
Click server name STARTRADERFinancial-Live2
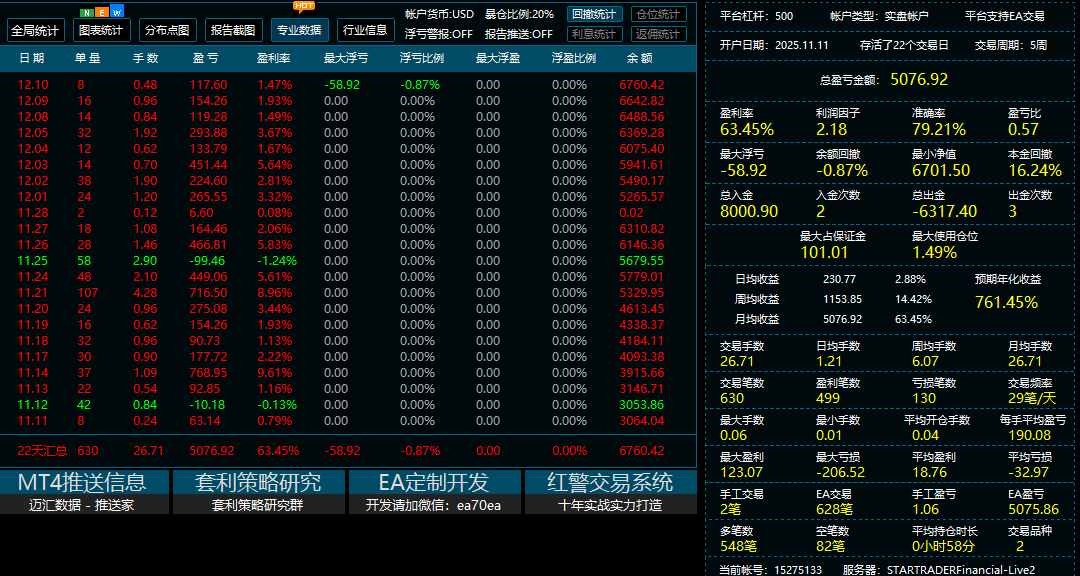coord(960,570)
